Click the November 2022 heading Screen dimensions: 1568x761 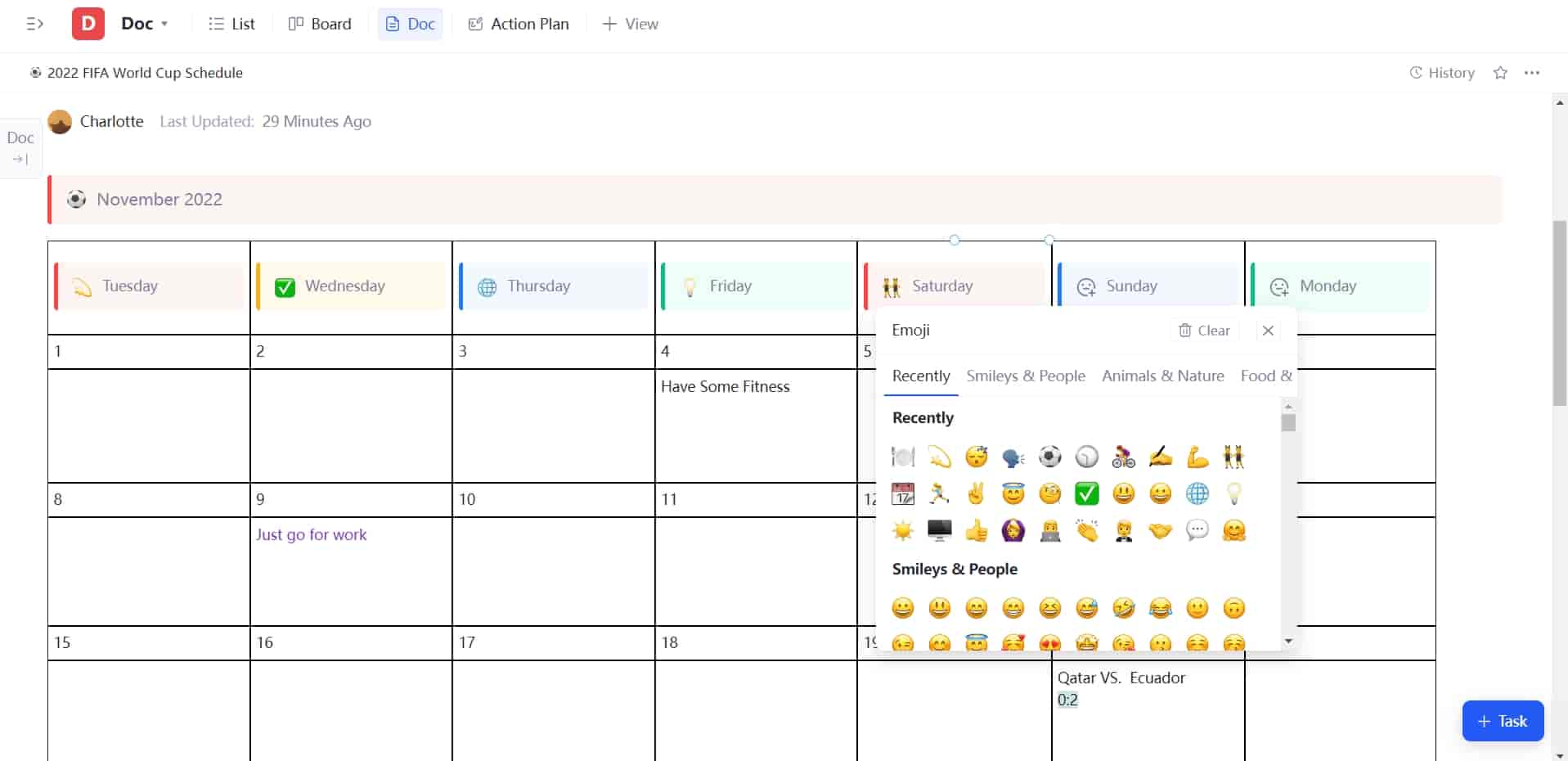159,199
